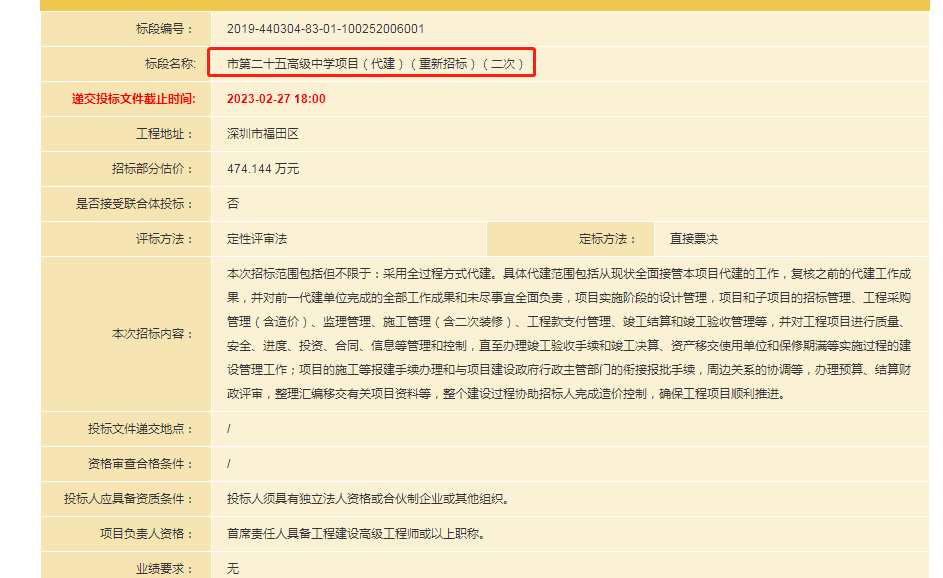
Task: Click the estimated price 474.144 万元
Action: 263,169
